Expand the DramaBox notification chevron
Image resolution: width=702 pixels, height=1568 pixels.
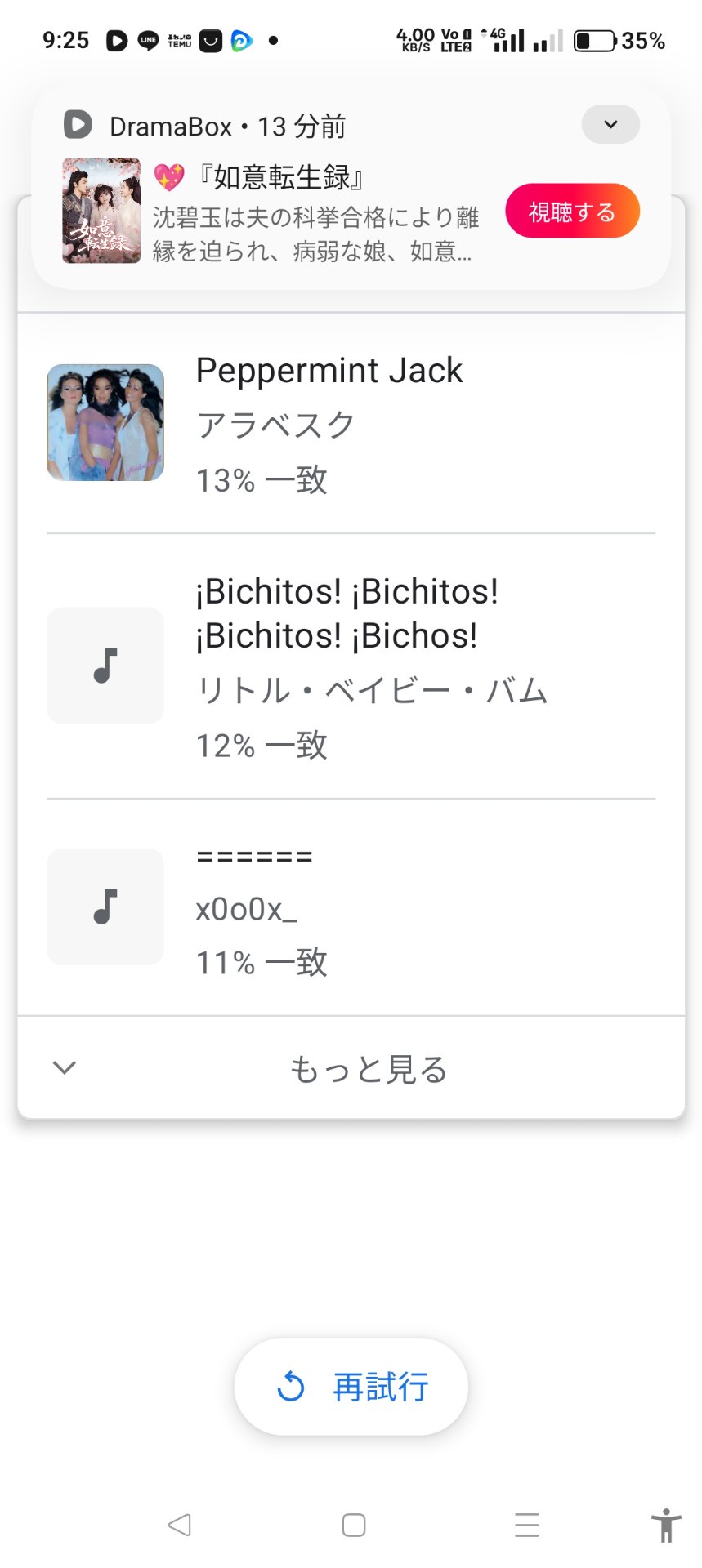click(x=610, y=124)
